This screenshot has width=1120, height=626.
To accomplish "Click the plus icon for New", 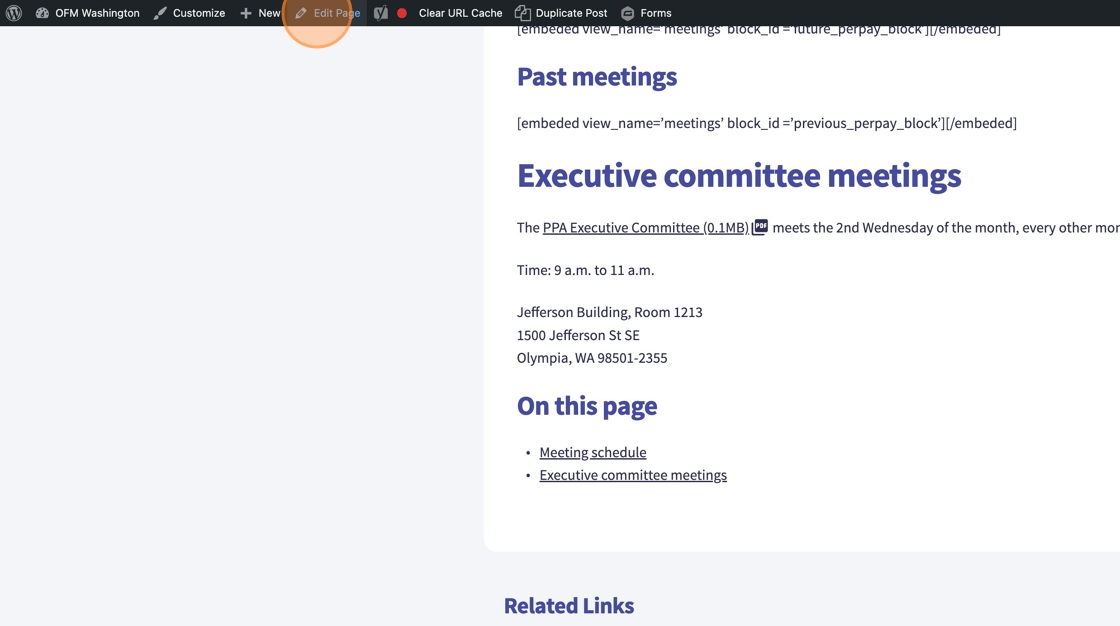I will [x=246, y=13].
